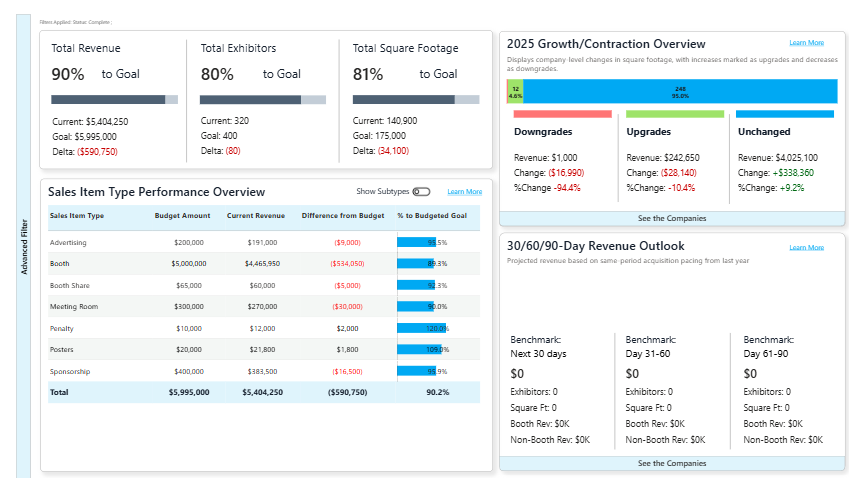866x490 pixels.
Task: Open Learn More in Growth/Contraction Overview
Action: pyautogui.click(x=806, y=43)
